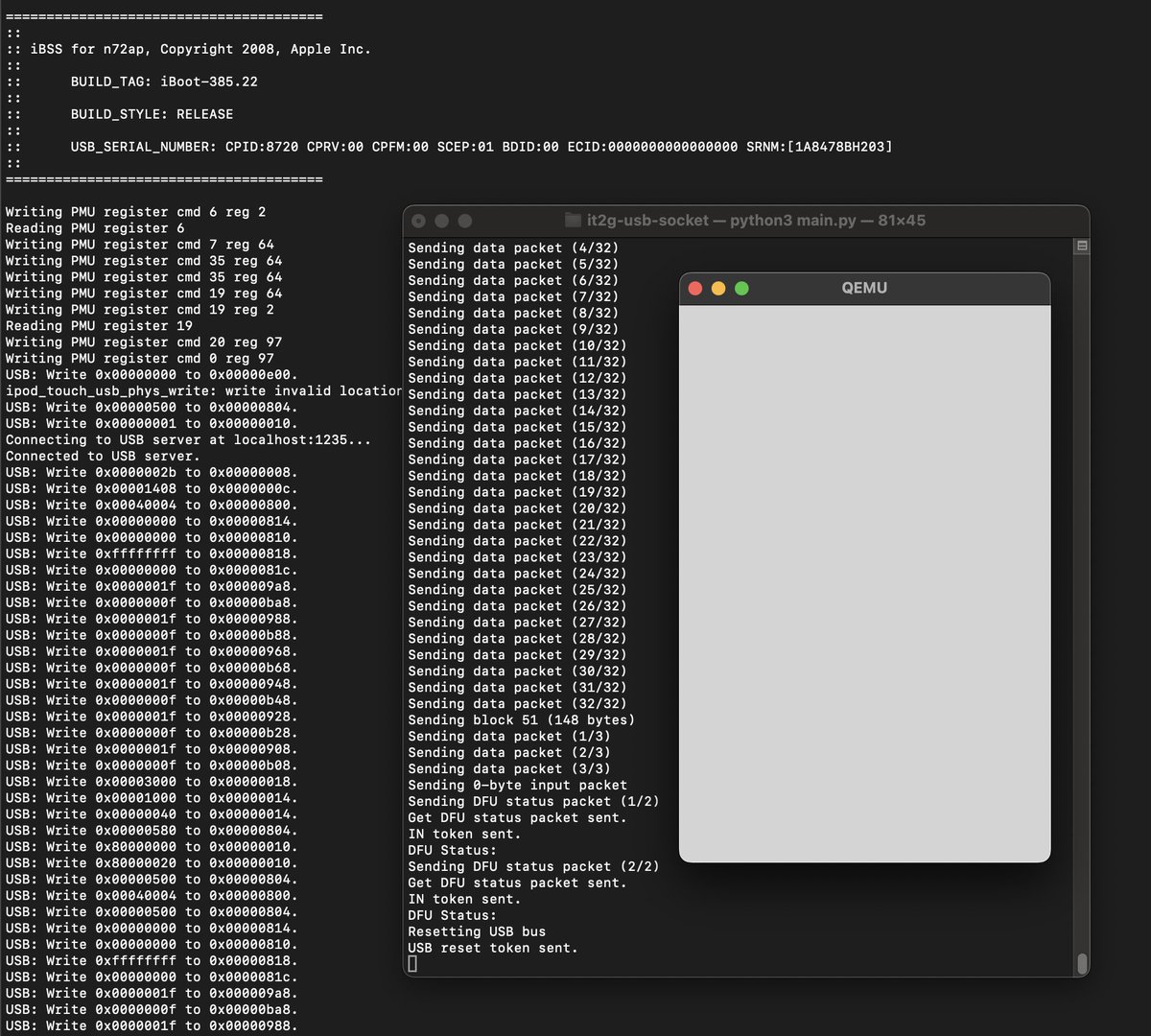This screenshot has width=1151, height=1036.
Task: Close the QEMU window with red button
Action: click(x=695, y=289)
